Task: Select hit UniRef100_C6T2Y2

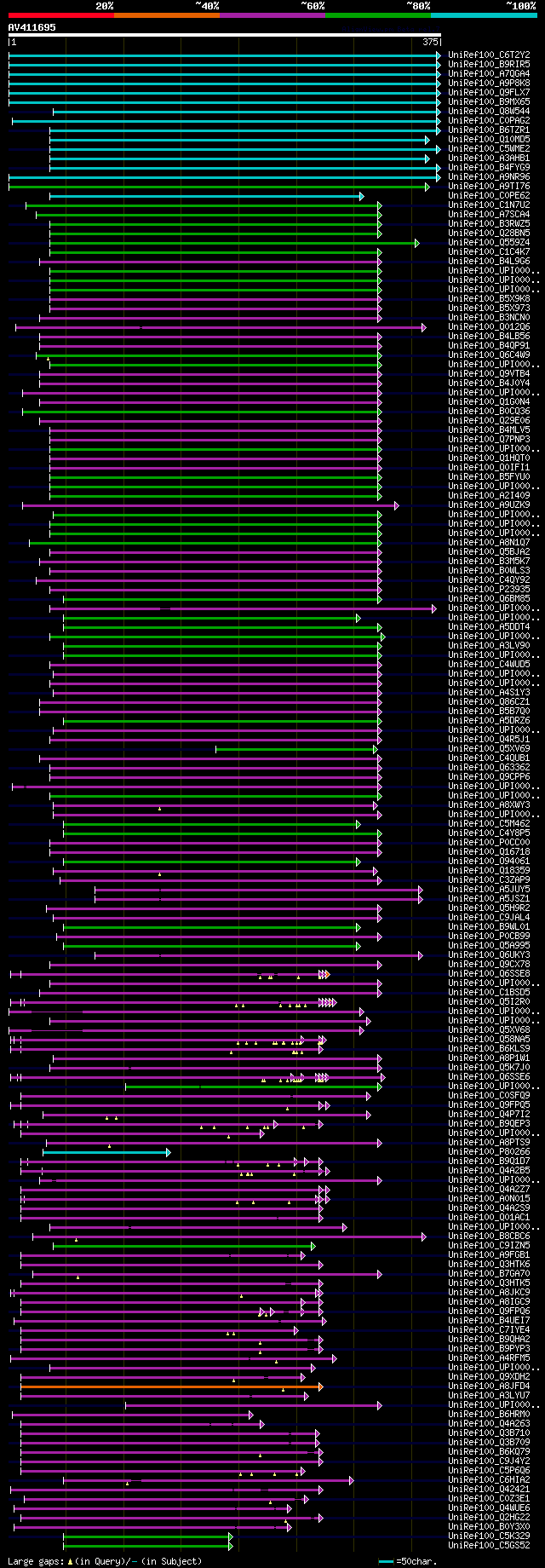Action: pos(489,55)
